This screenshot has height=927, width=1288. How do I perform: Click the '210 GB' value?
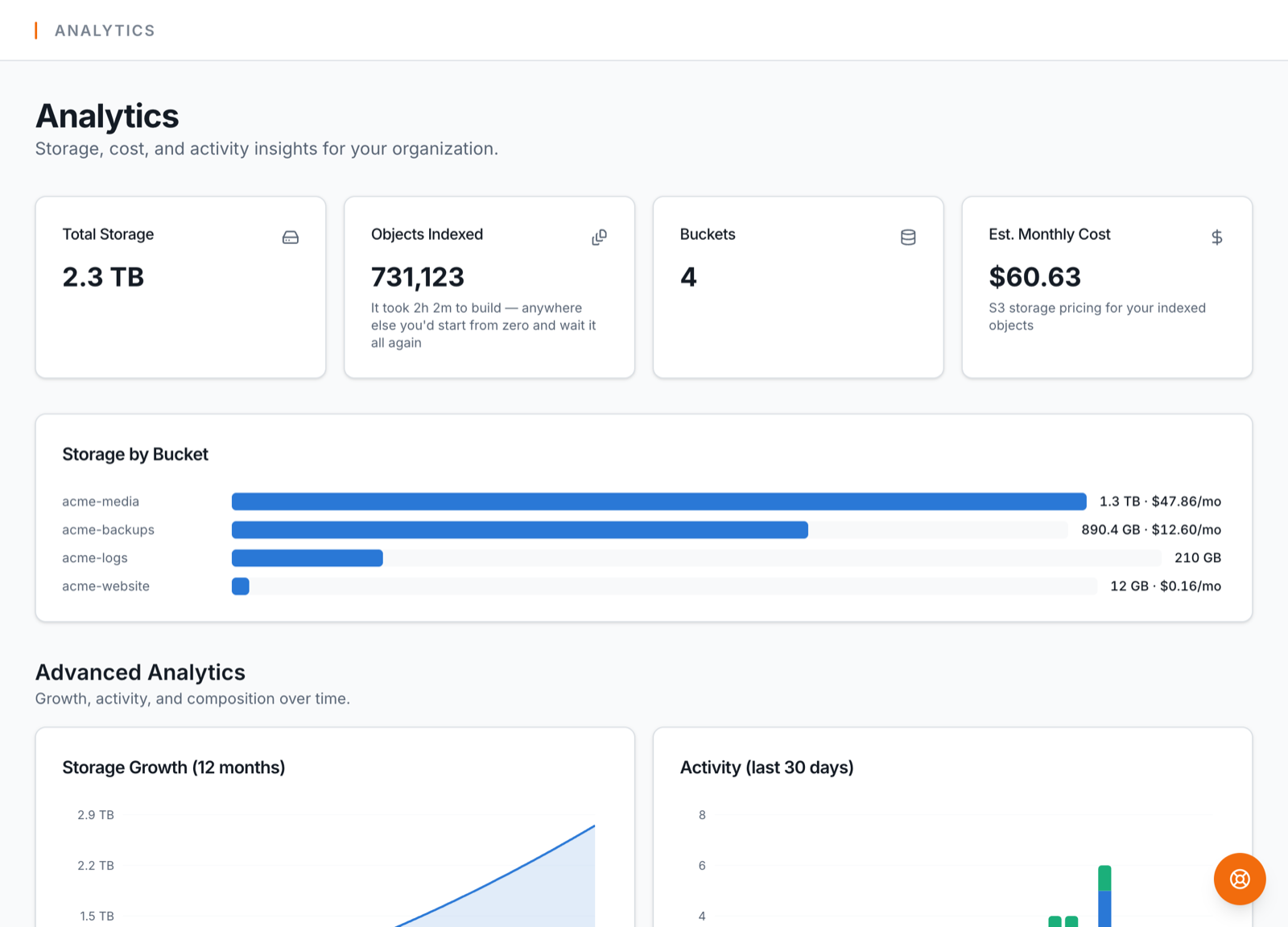[x=1198, y=558]
